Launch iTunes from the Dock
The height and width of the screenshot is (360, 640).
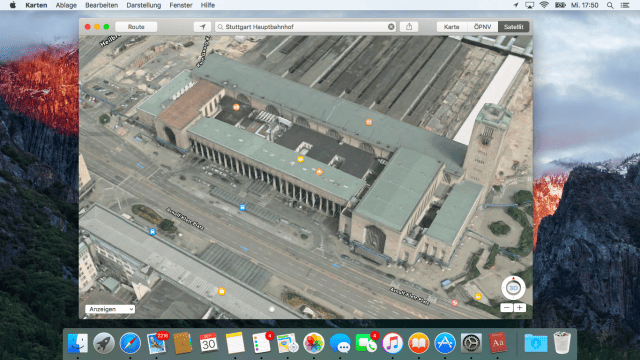(x=392, y=343)
